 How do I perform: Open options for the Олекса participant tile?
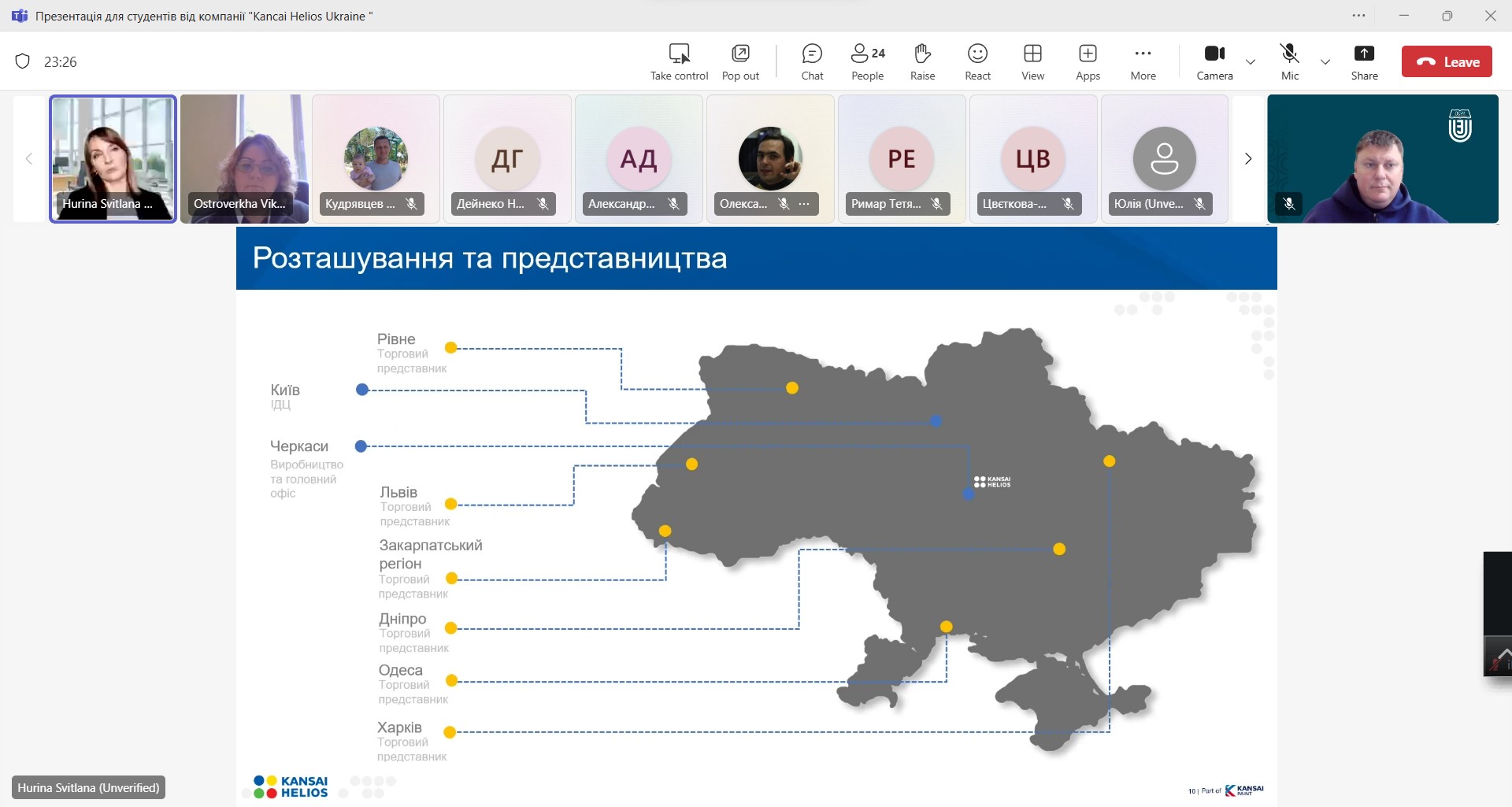pos(804,204)
